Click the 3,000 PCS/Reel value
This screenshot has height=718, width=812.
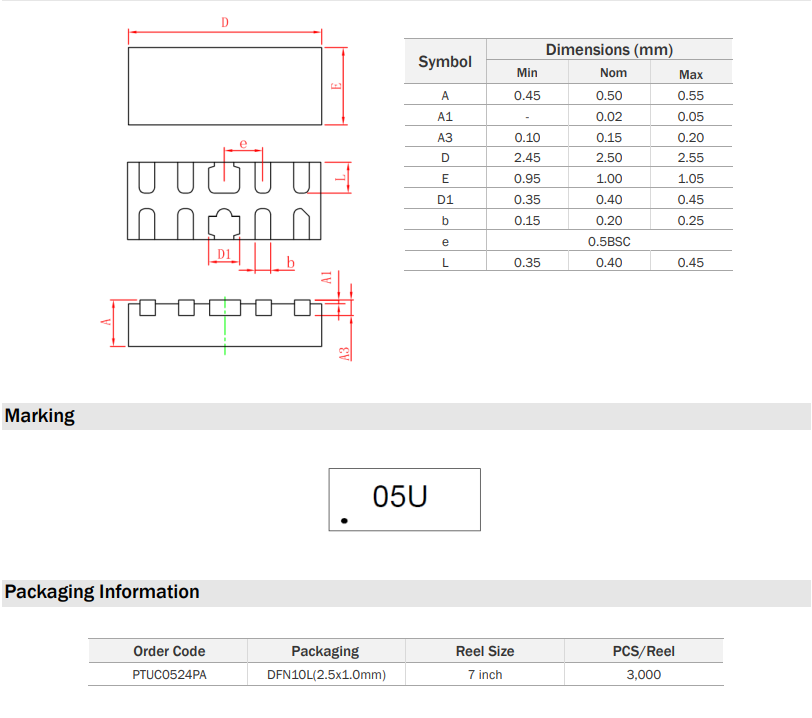pyautogui.click(x=643, y=675)
